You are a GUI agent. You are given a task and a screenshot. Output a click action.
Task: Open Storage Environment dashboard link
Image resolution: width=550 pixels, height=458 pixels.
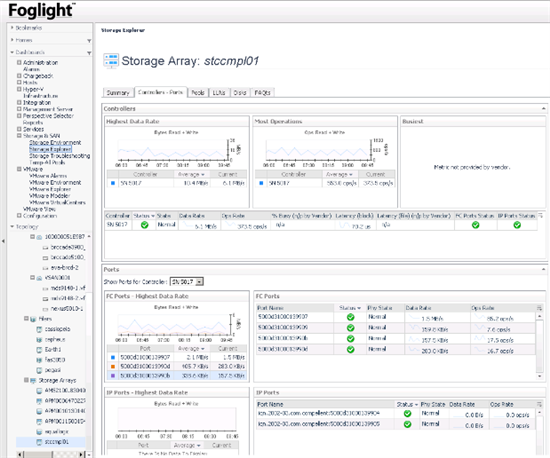(x=55, y=142)
